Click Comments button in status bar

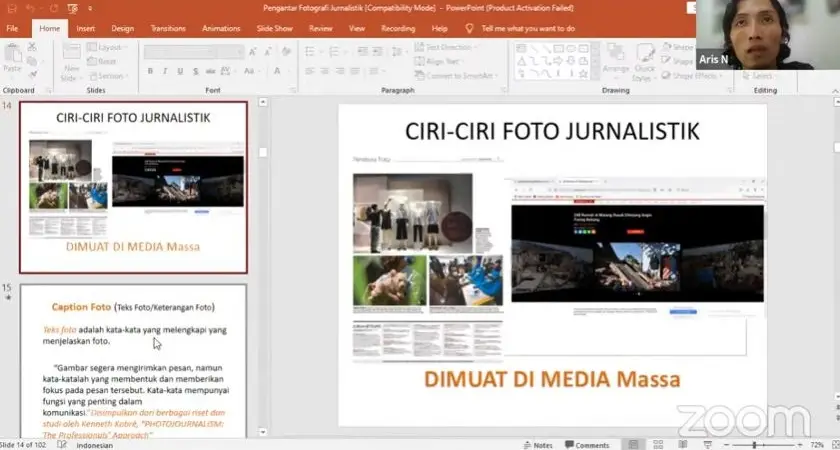[x=587, y=445]
